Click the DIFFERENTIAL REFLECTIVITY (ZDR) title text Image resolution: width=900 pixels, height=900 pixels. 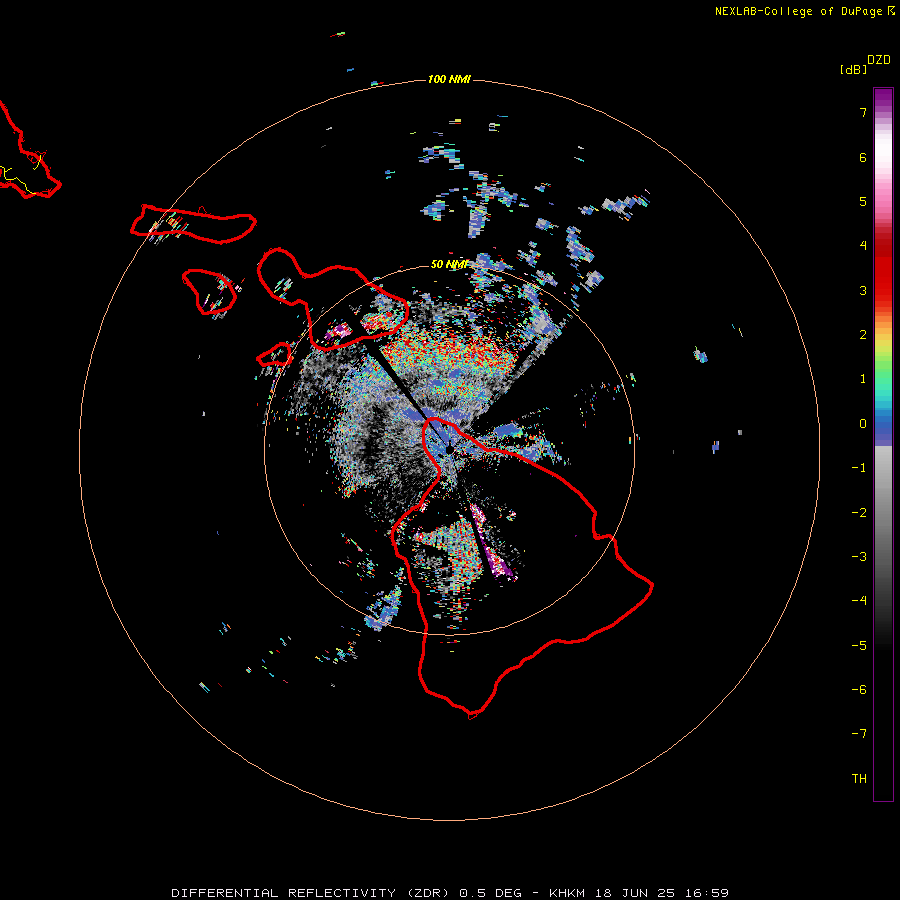(310, 893)
